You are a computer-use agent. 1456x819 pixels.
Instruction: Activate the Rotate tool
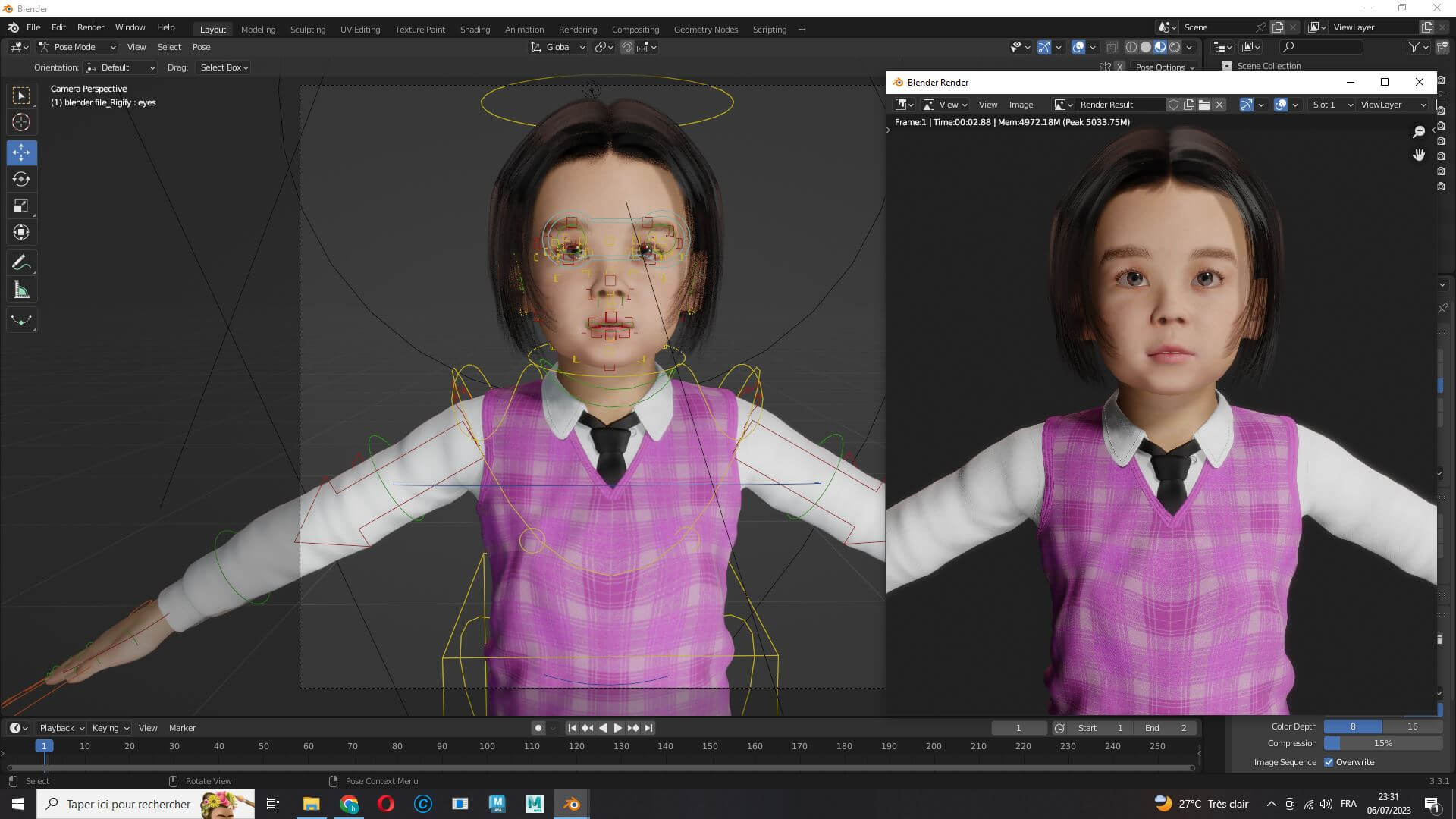click(21, 179)
